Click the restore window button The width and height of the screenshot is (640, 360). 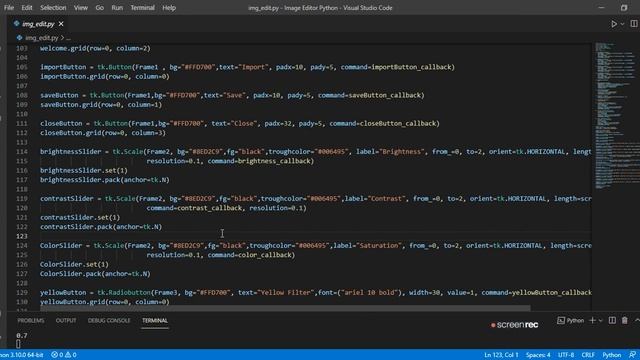[624, 8]
